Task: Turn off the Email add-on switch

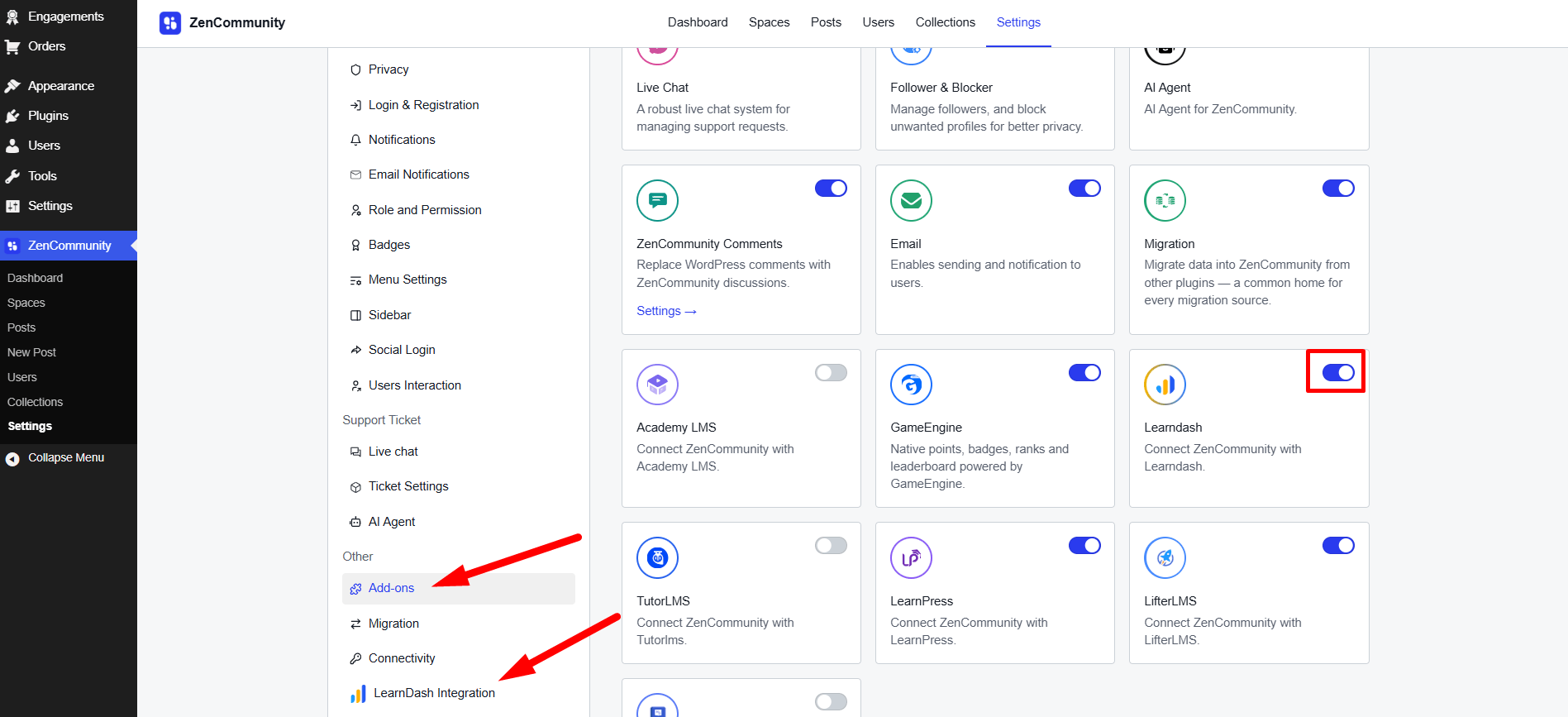Action: (1084, 189)
